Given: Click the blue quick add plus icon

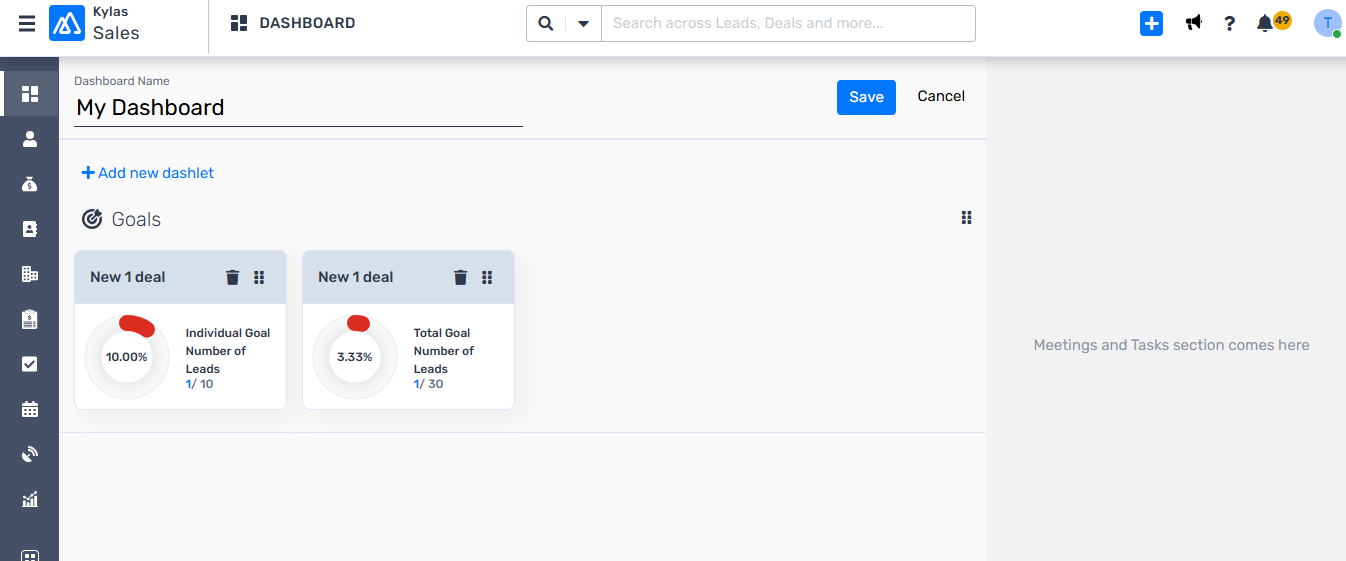Looking at the screenshot, I should [x=1152, y=23].
